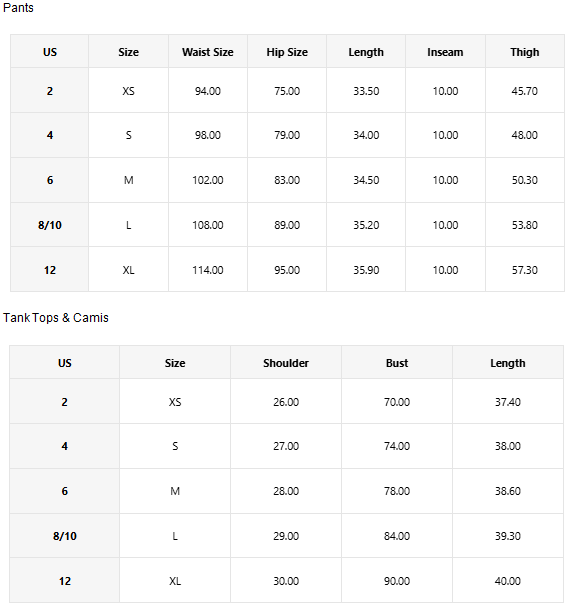
Task: Click bust value 78.00
Action: tap(397, 491)
